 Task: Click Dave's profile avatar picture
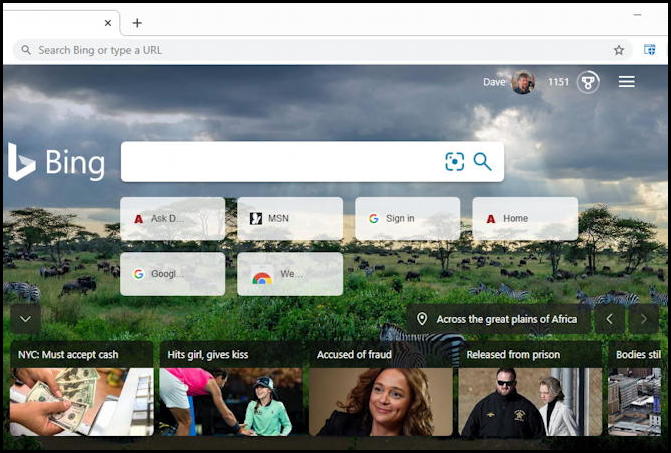523,82
